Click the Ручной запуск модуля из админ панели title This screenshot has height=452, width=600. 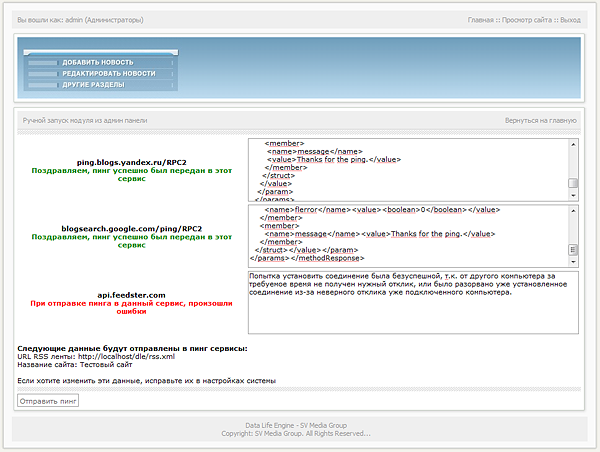click(85, 121)
